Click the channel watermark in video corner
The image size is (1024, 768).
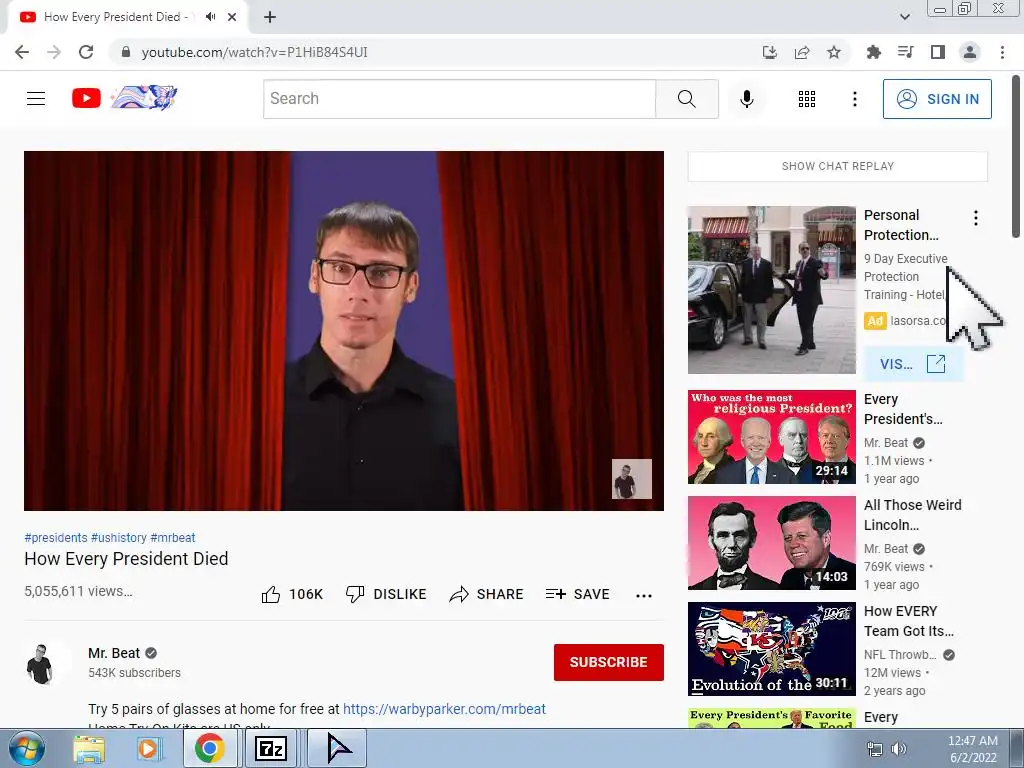coord(632,479)
